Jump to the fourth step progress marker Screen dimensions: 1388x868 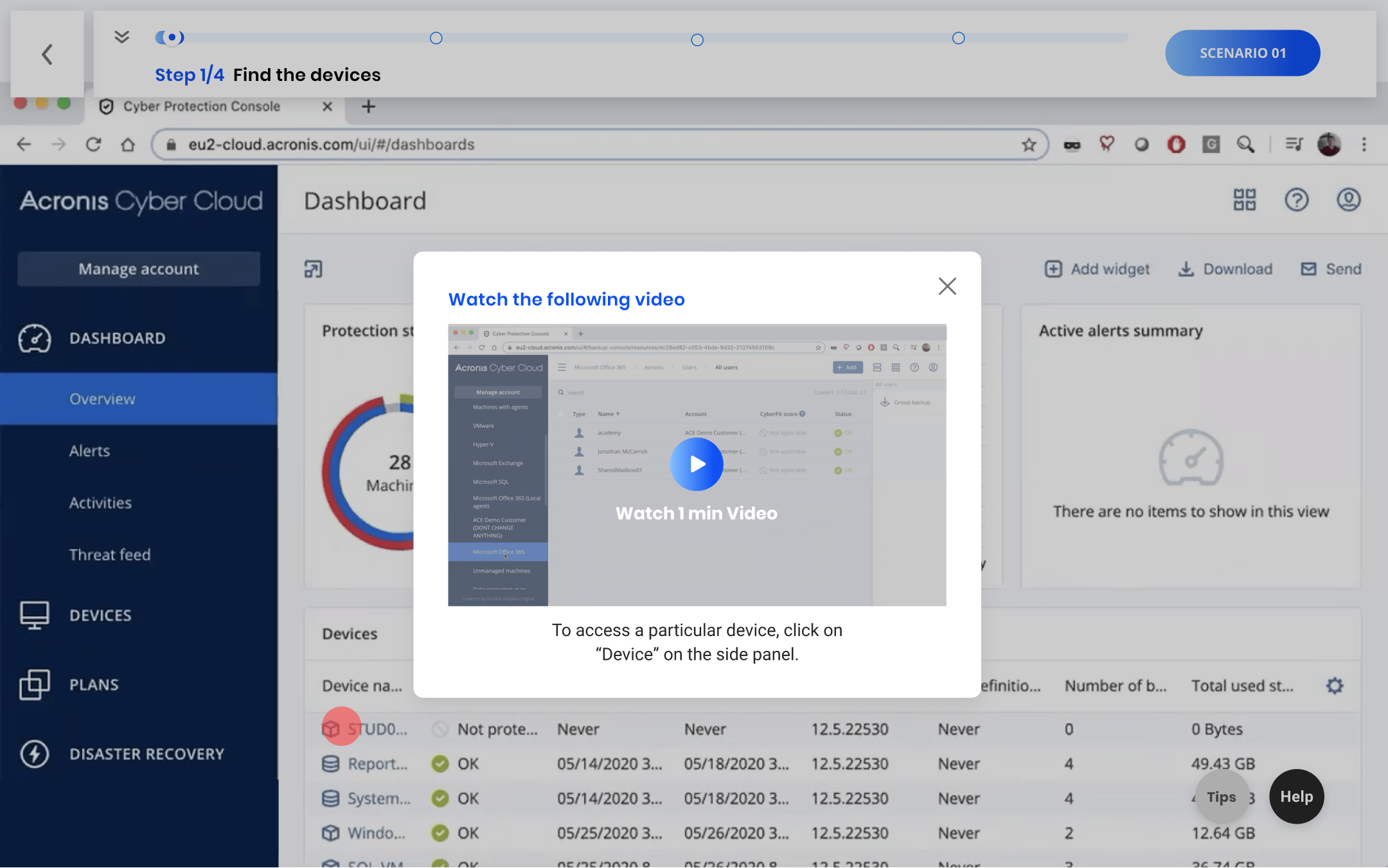[958, 39]
